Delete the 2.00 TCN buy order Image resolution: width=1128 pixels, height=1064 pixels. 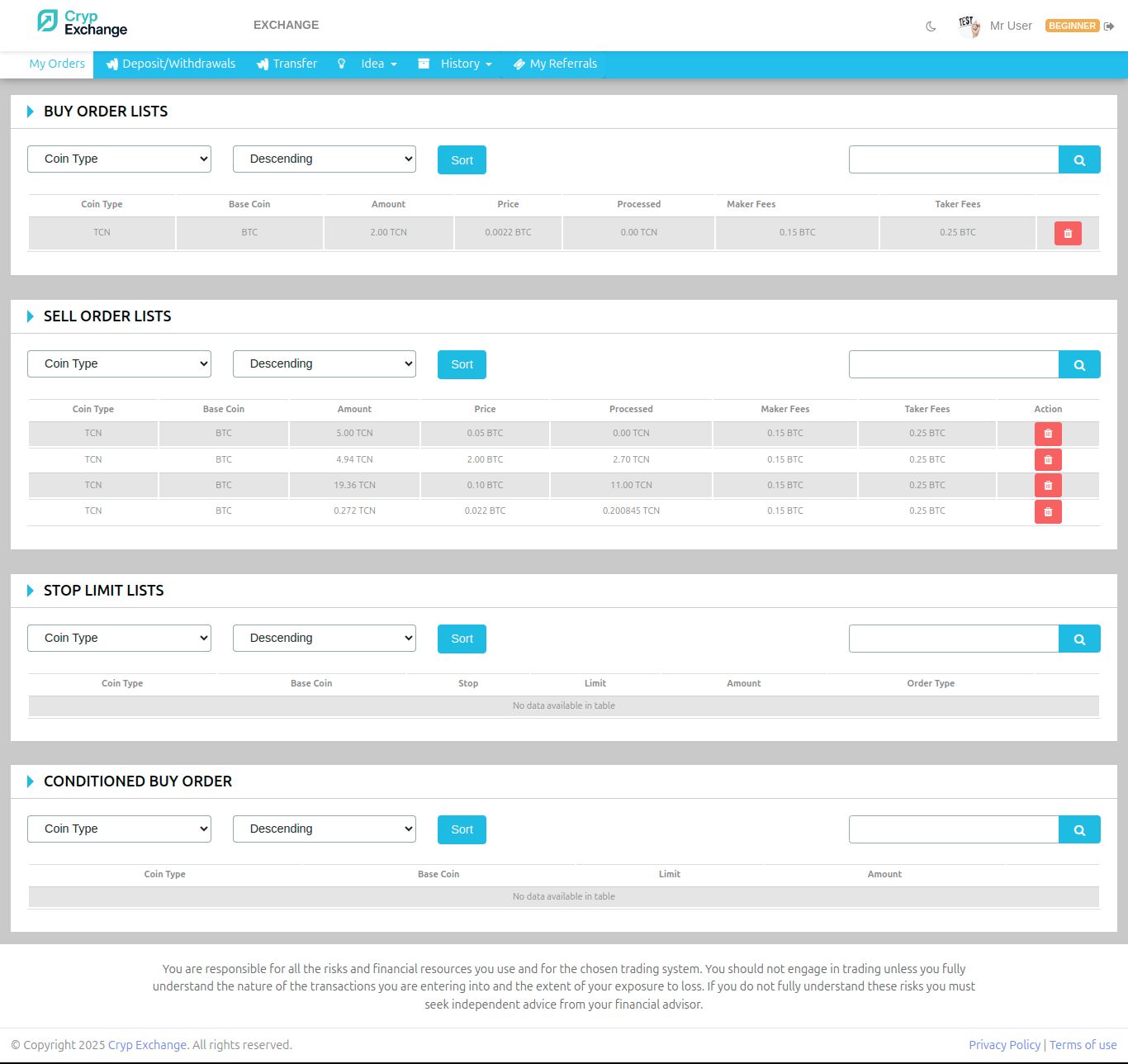coord(1067,234)
